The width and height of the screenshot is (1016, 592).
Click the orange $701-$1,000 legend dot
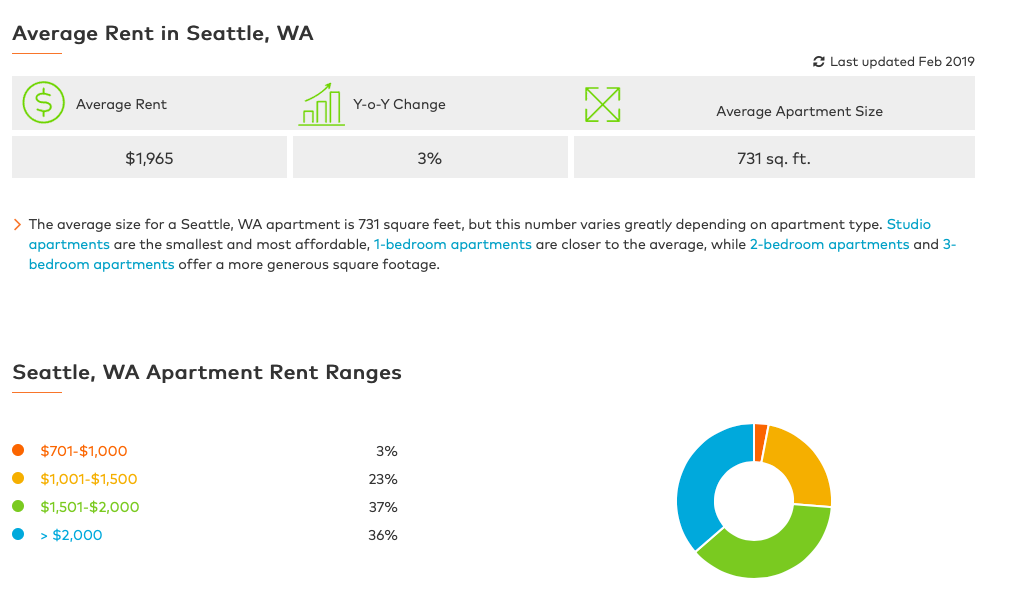[18, 451]
